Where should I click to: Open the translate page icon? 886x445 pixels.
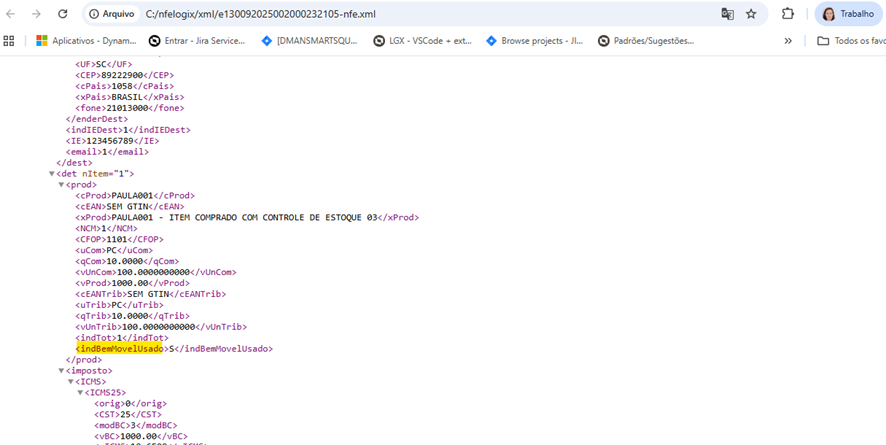(727, 14)
